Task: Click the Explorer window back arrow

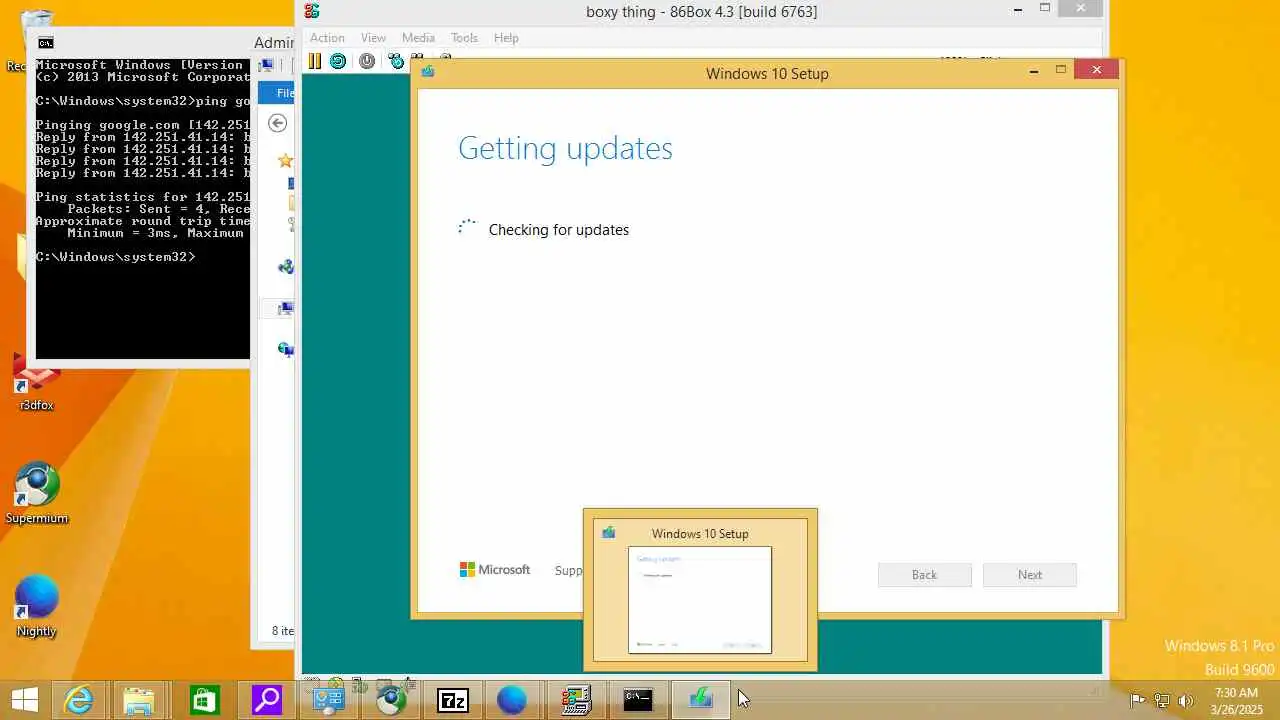Action: point(278,123)
